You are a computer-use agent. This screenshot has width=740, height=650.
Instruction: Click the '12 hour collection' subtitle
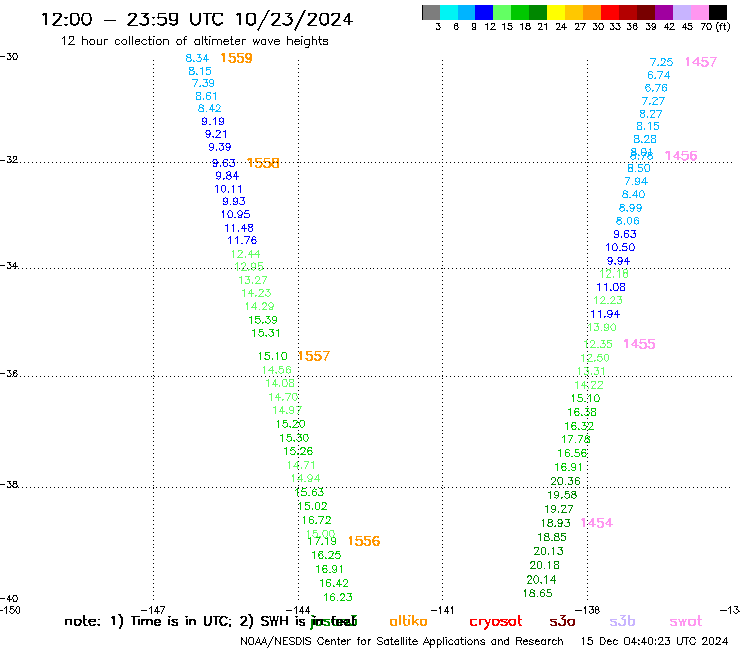tap(194, 41)
